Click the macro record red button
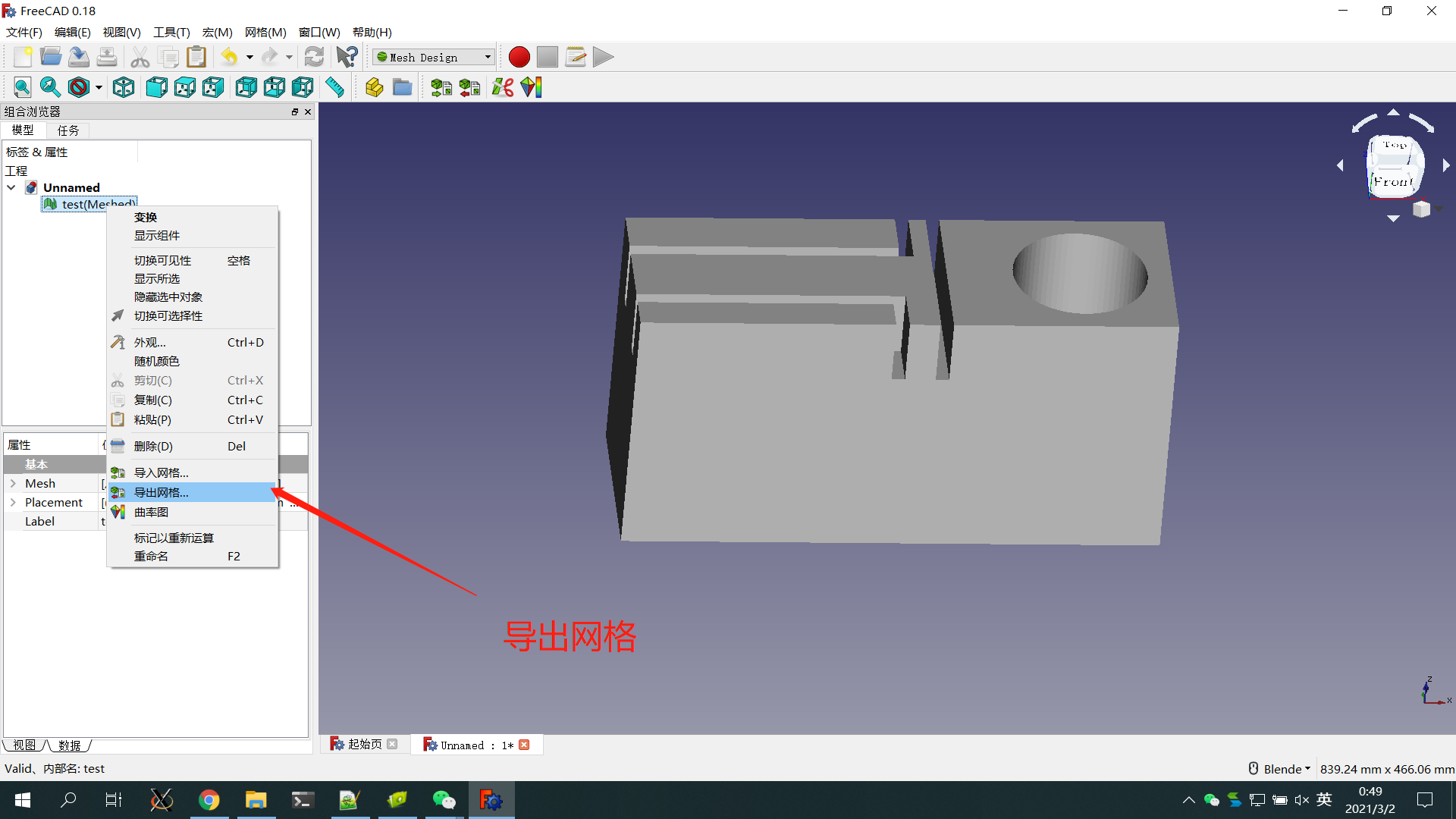This screenshot has height=819, width=1456. (519, 57)
